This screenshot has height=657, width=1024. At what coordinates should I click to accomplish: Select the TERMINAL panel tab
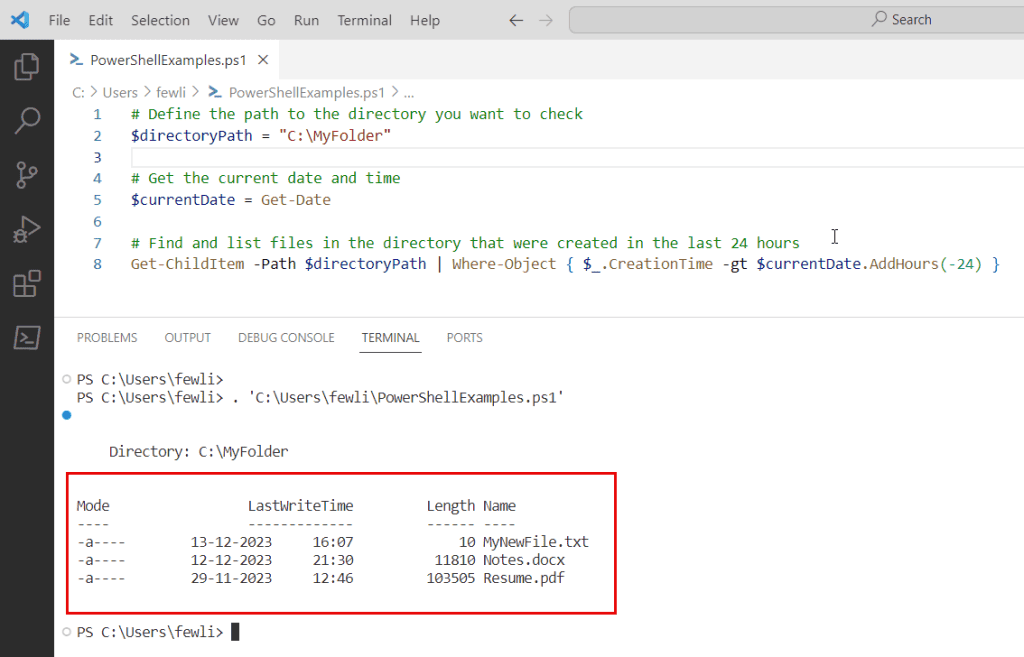click(391, 338)
